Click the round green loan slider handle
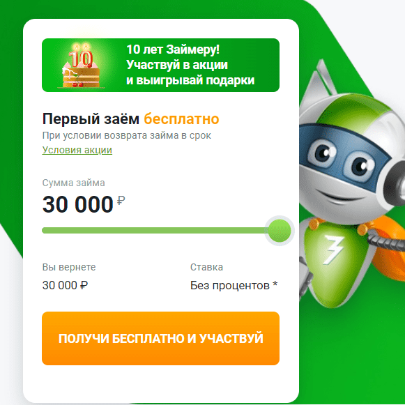The width and height of the screenshot is (405, 405). click(280, 230)
